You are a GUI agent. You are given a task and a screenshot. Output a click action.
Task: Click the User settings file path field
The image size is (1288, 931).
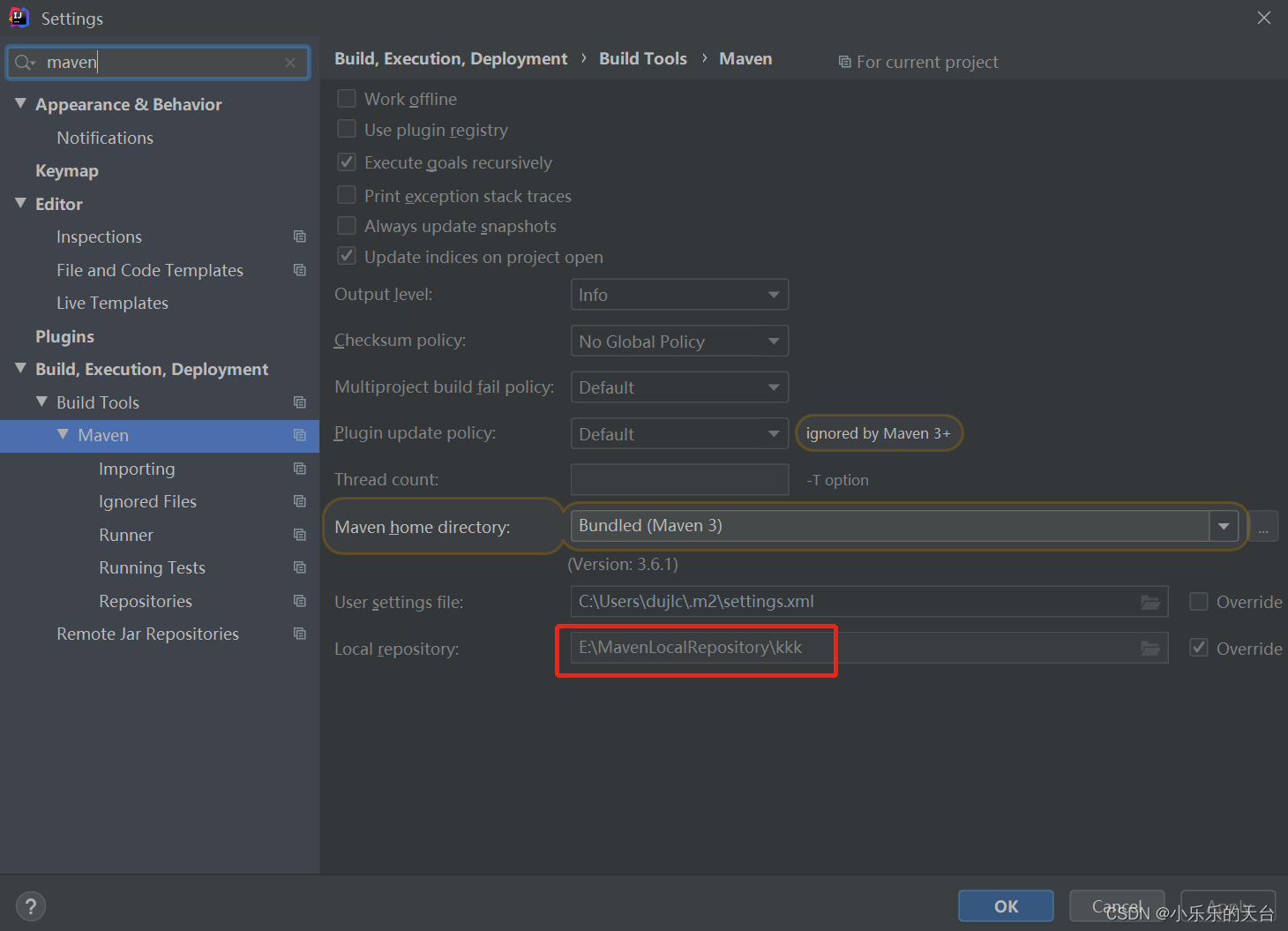(x=869, y=602)
